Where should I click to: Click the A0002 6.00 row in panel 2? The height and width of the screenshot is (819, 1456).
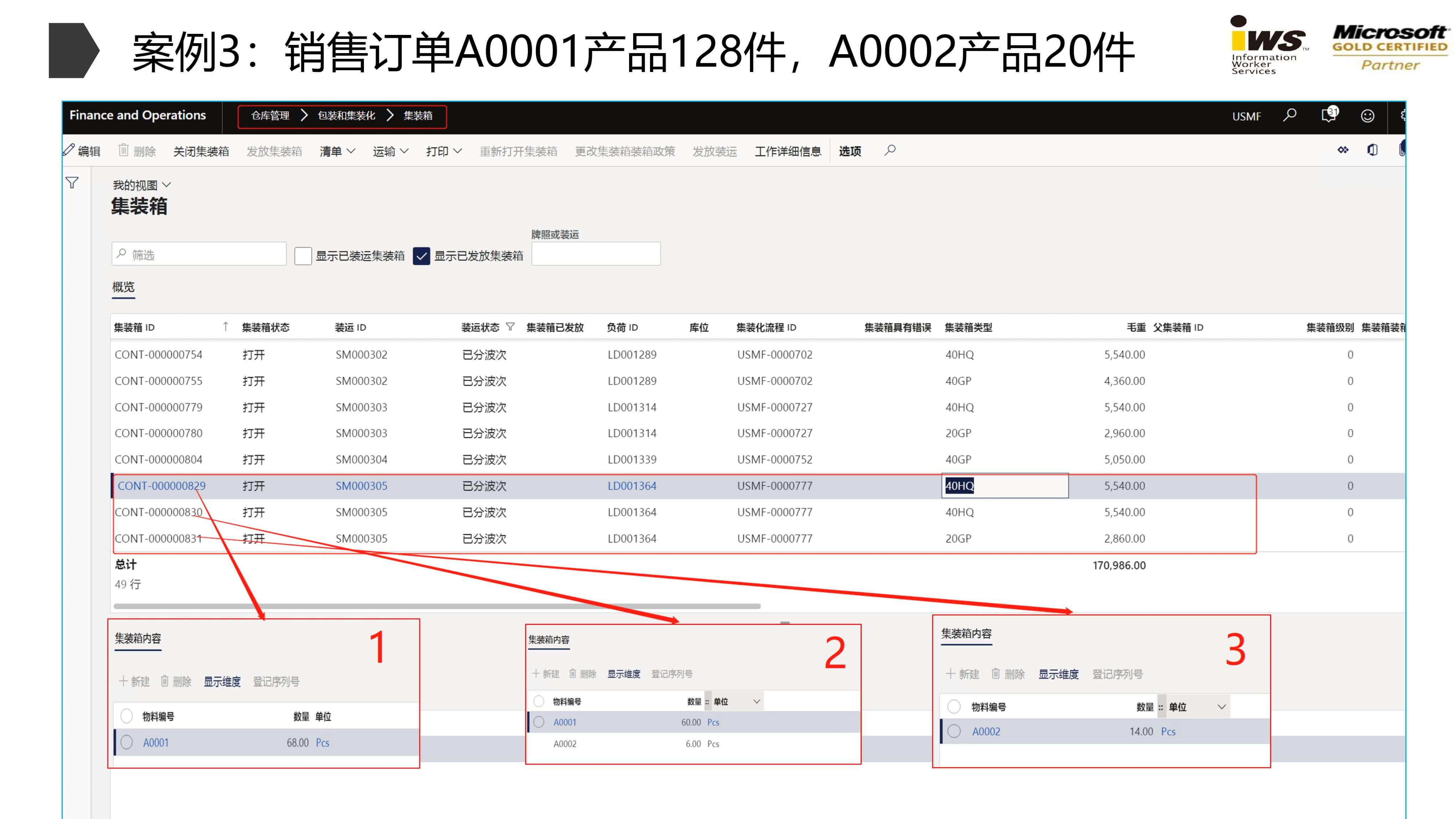pos(694,744)
